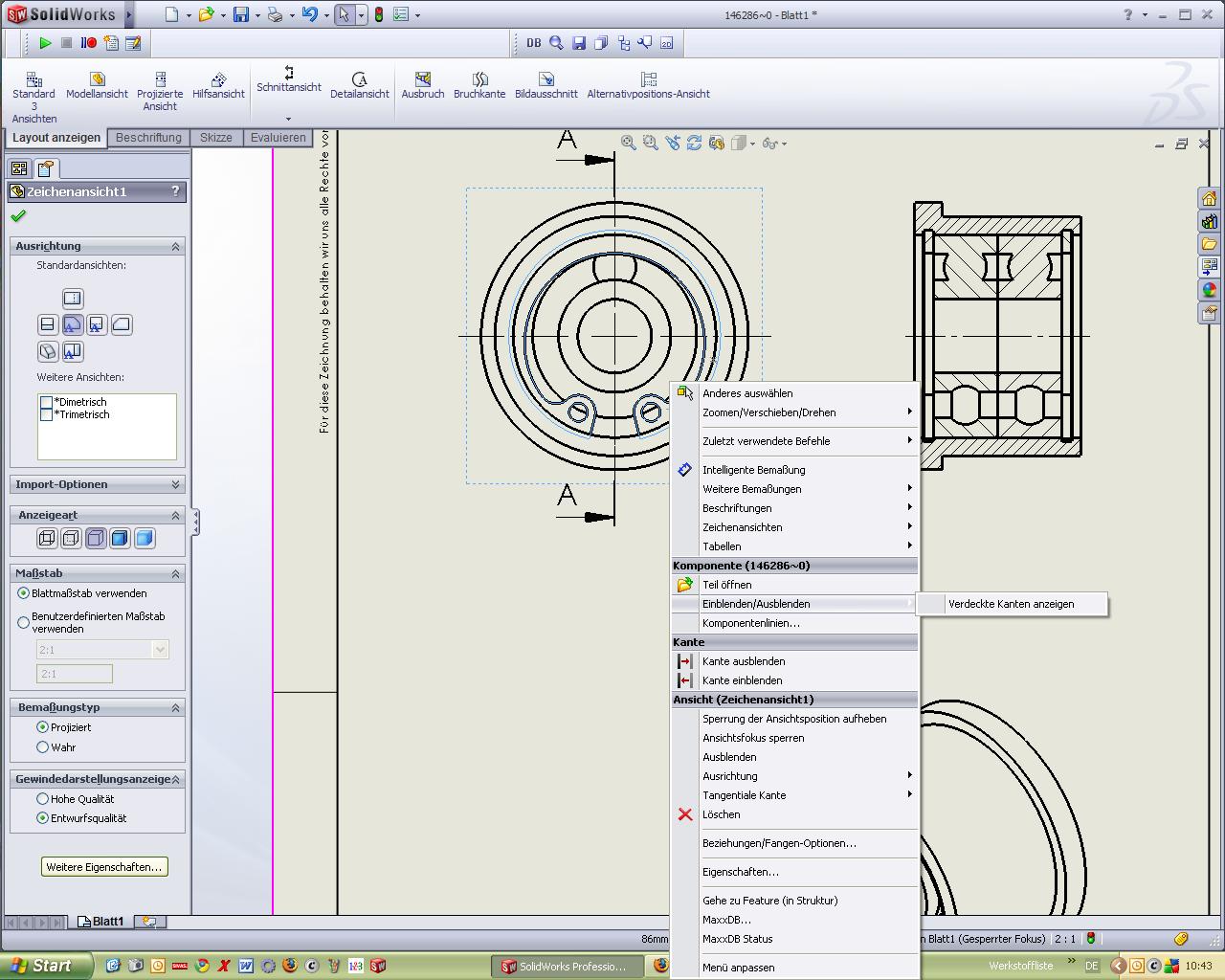Collapse the Ausrichtung section
The height and width of the screenshot is (980, 1225).
click(175, 246)
